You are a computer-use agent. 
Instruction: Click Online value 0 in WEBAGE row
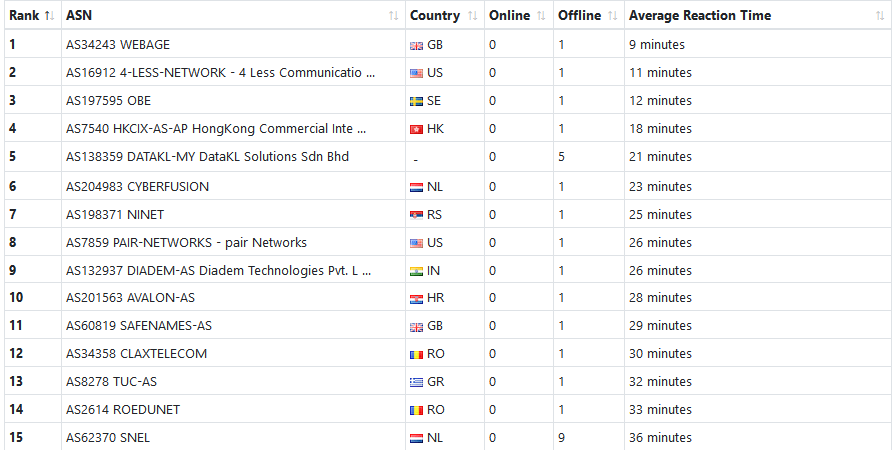coord(493,44)
